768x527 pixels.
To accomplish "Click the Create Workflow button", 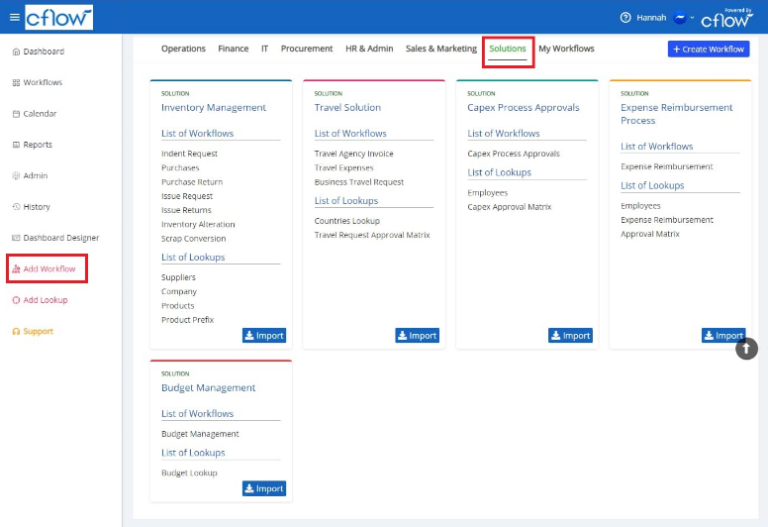I will coord(708,49).
